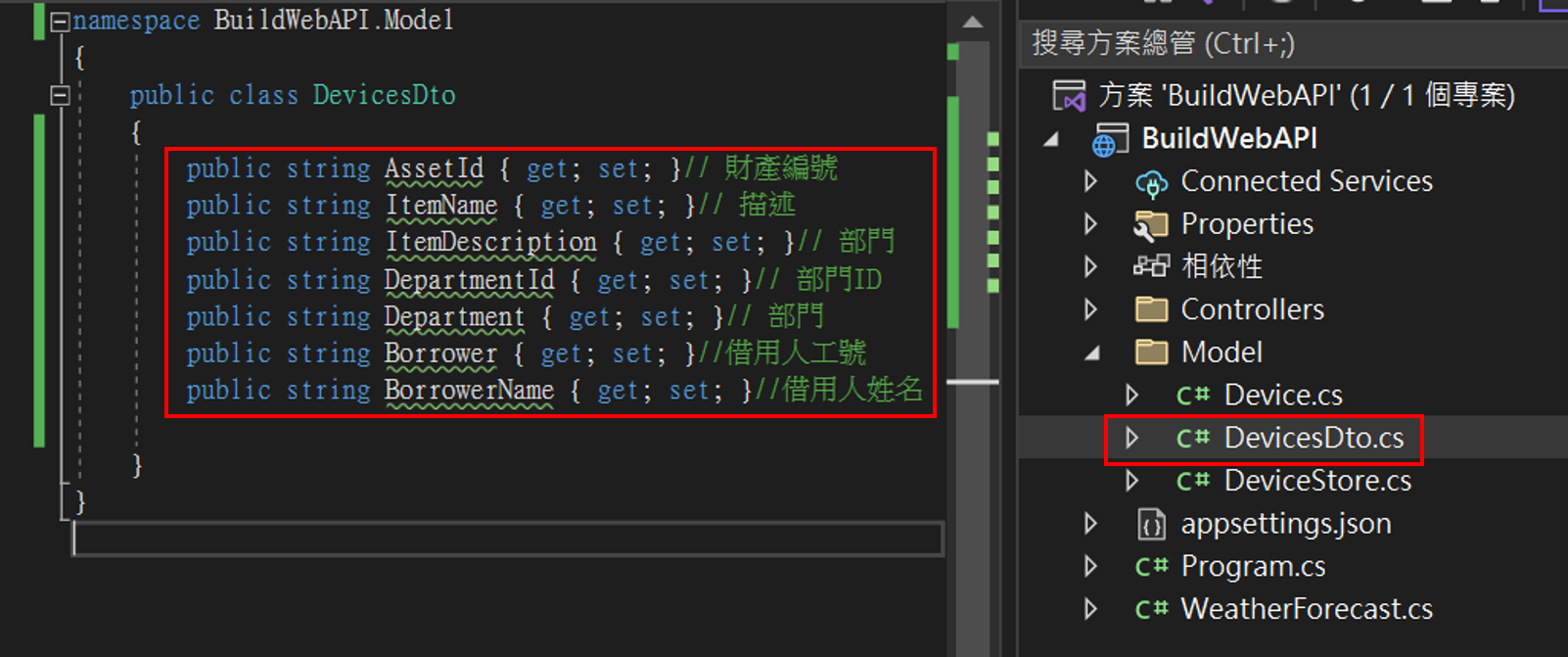This screenshot has height=657, width=1568.
Task: Click the Model folder icon
Action: pos(1151,352)
